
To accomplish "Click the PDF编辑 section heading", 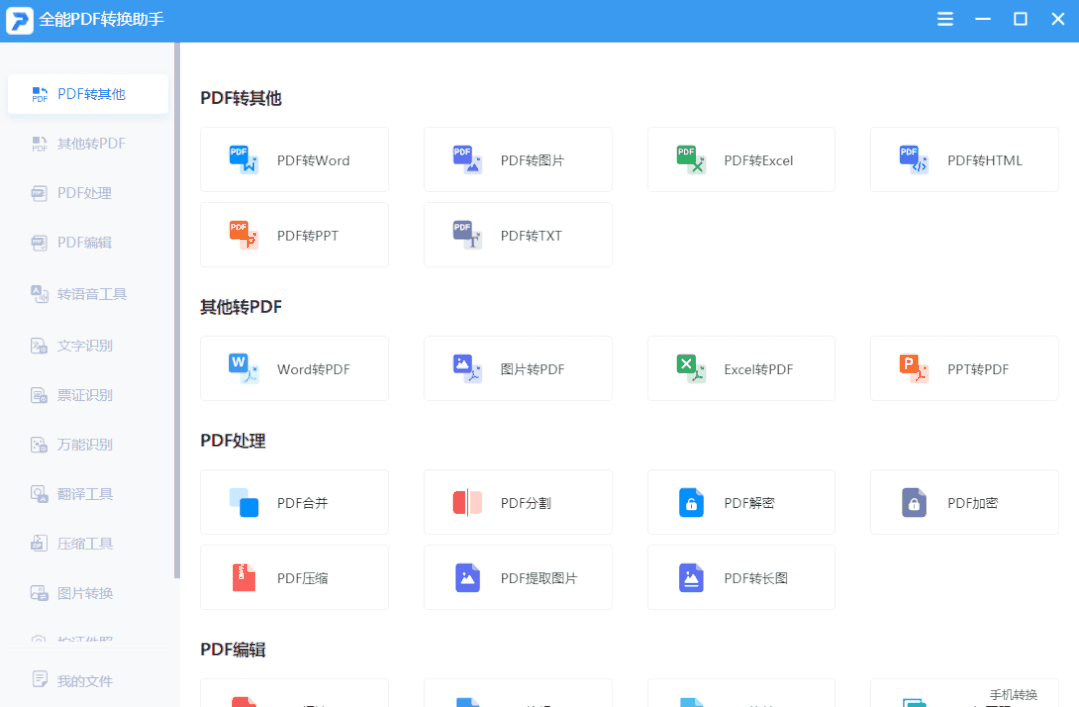I will [233, 650].
